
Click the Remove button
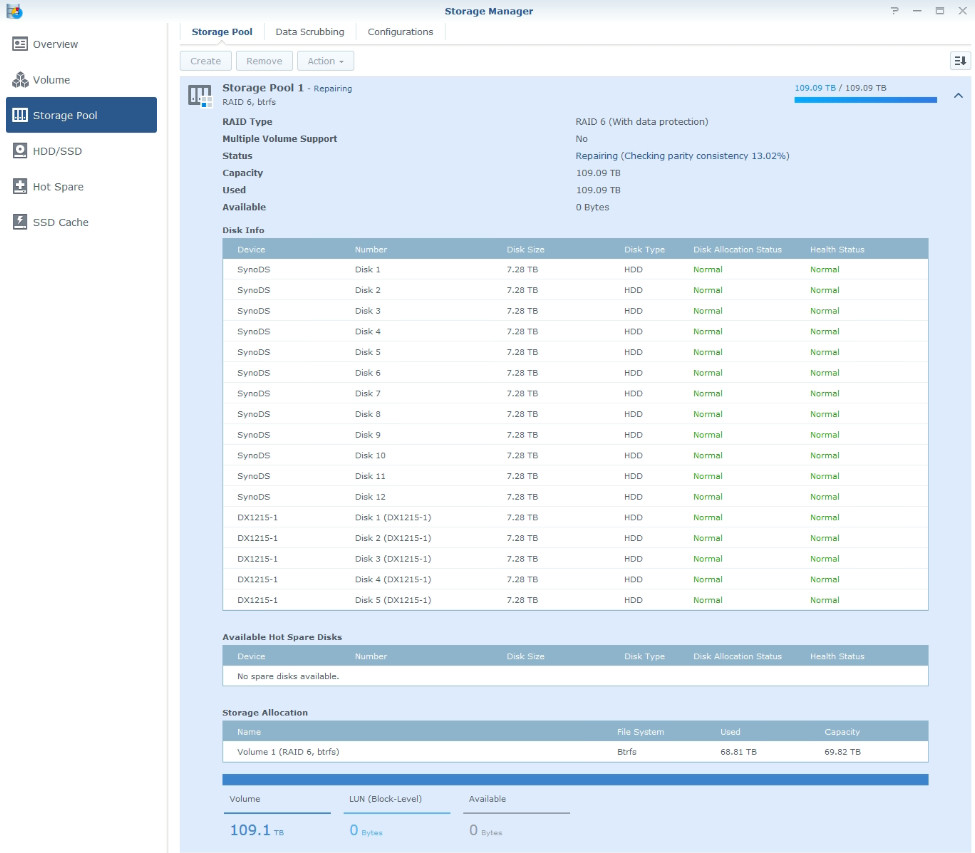(263, 60)
